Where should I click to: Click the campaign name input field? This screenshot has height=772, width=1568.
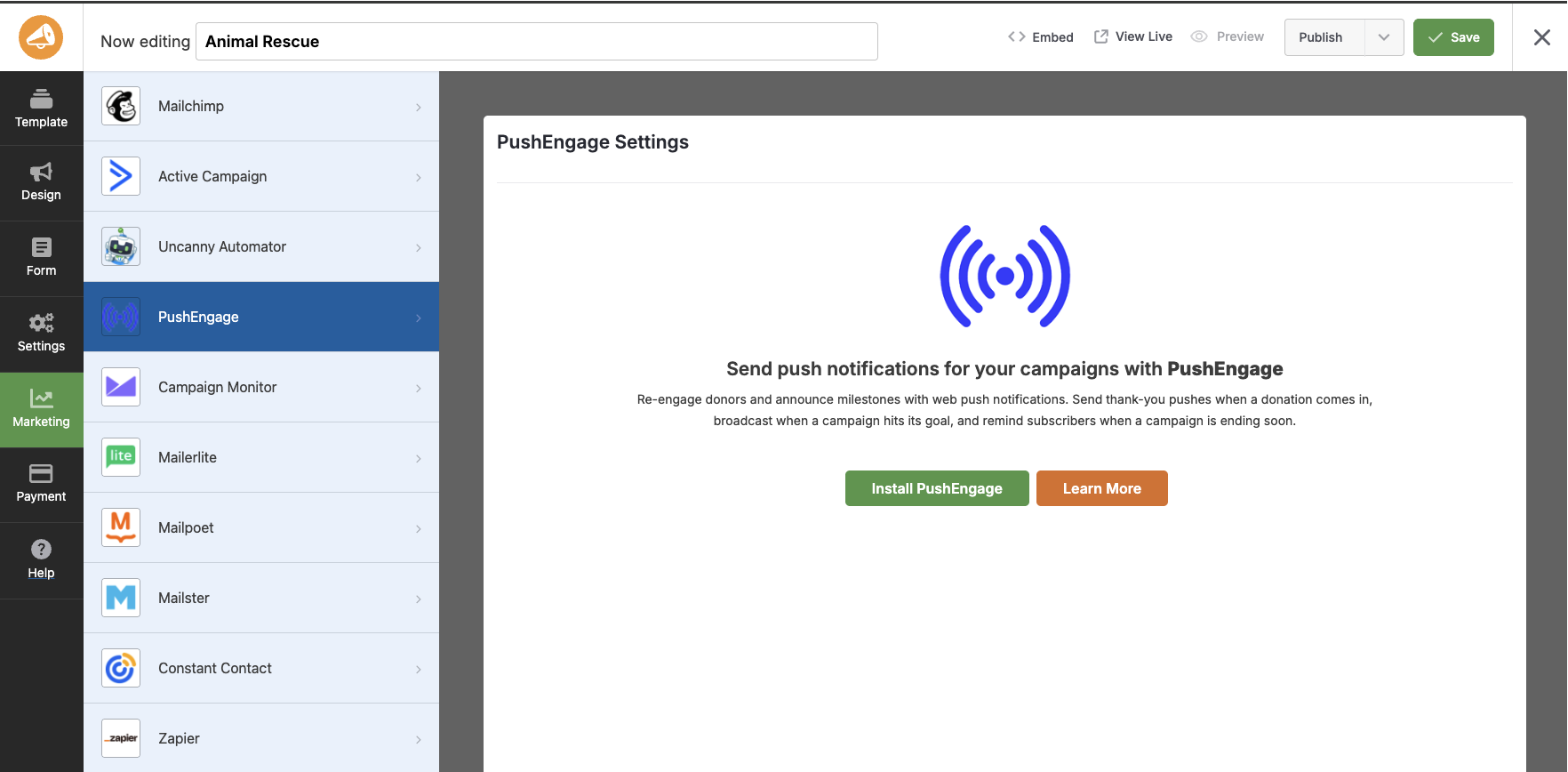537,41
